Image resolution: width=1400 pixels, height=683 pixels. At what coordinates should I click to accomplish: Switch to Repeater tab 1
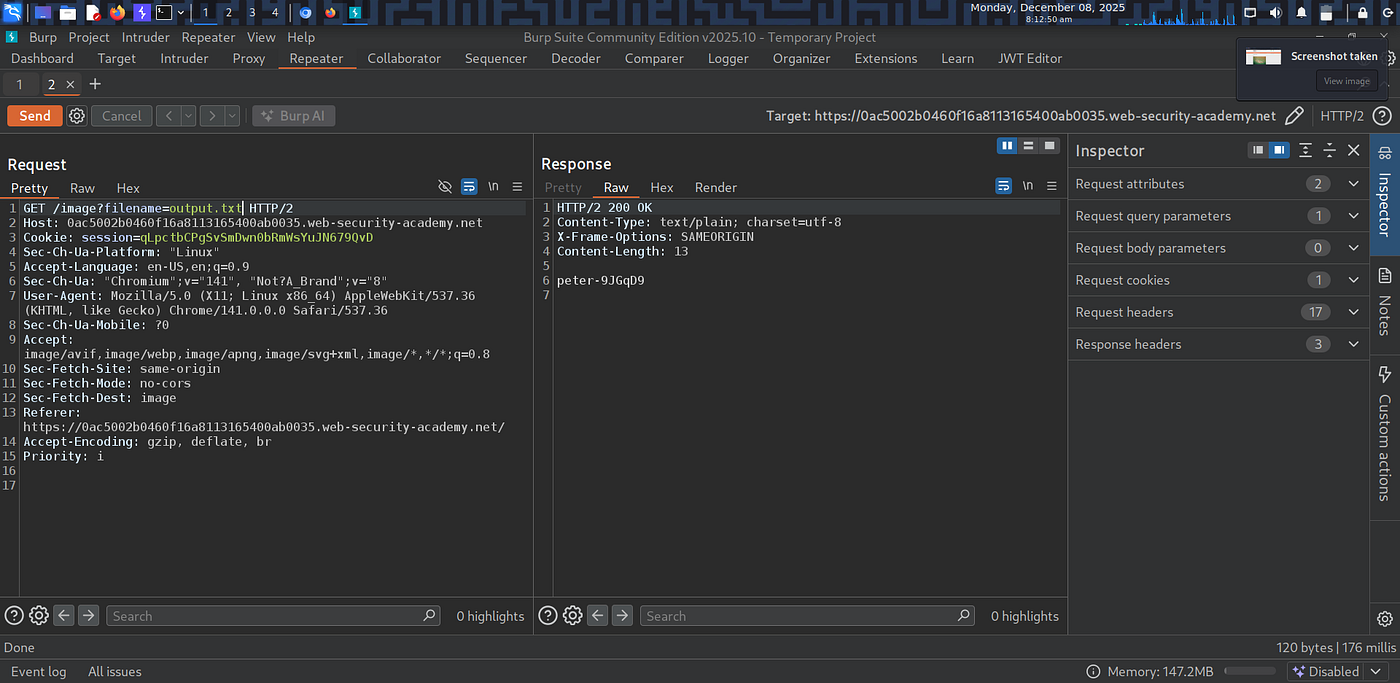click(19, 85)
